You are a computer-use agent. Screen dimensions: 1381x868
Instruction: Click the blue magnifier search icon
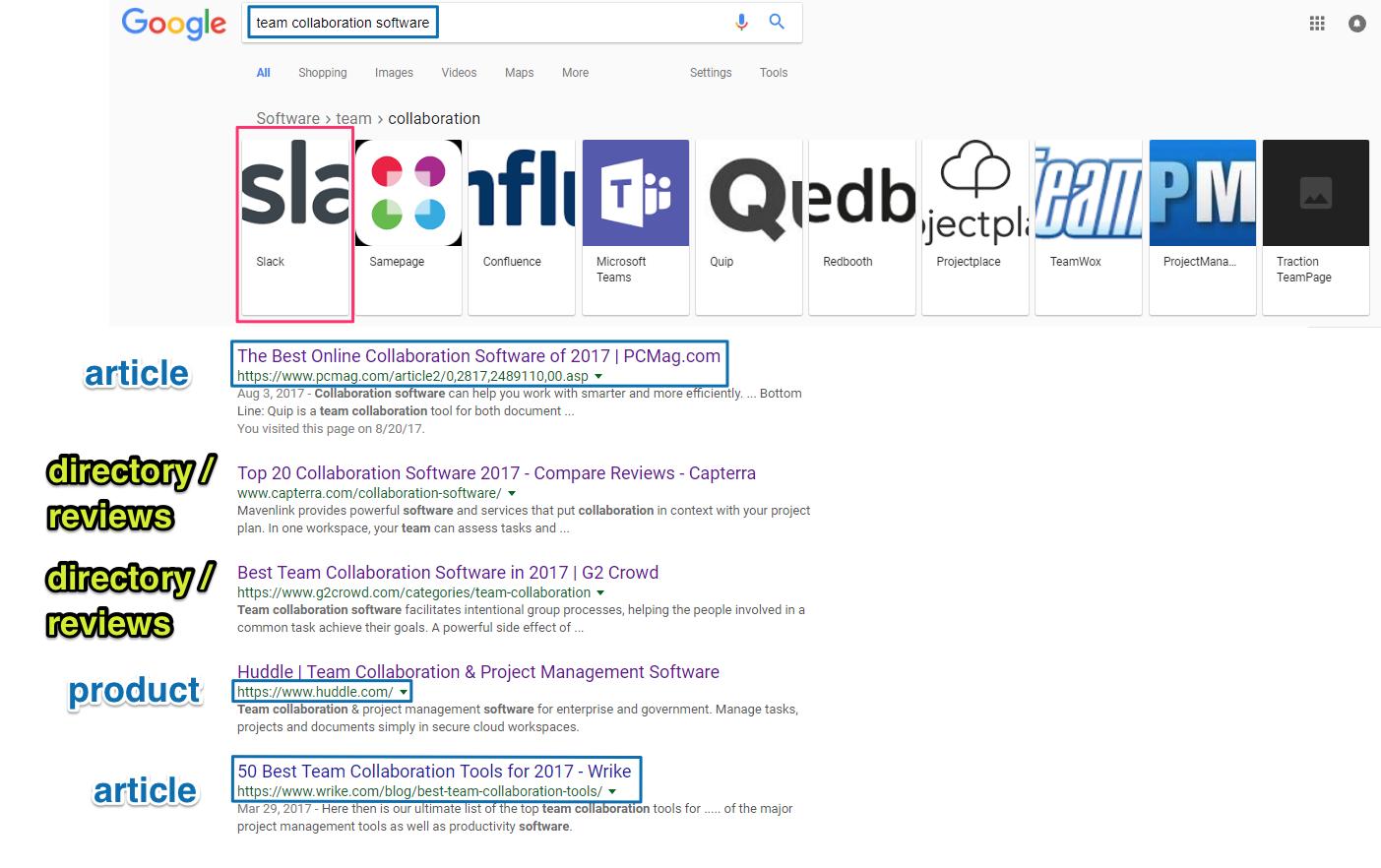(777, 22)
